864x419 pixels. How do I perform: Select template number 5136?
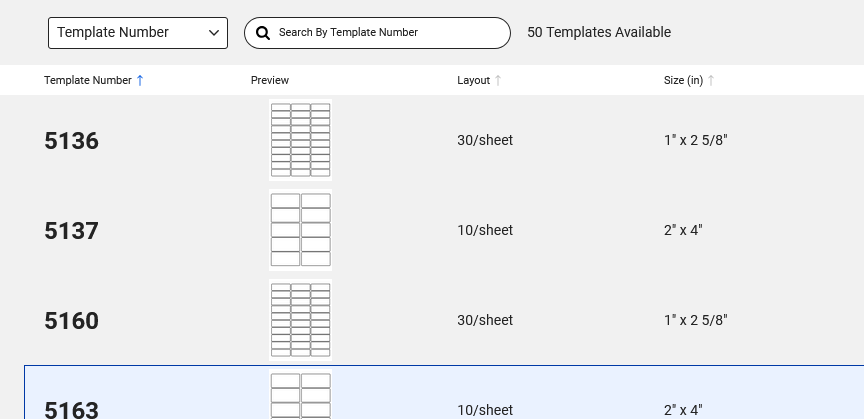pyautogui.click(x=71, y=141)
